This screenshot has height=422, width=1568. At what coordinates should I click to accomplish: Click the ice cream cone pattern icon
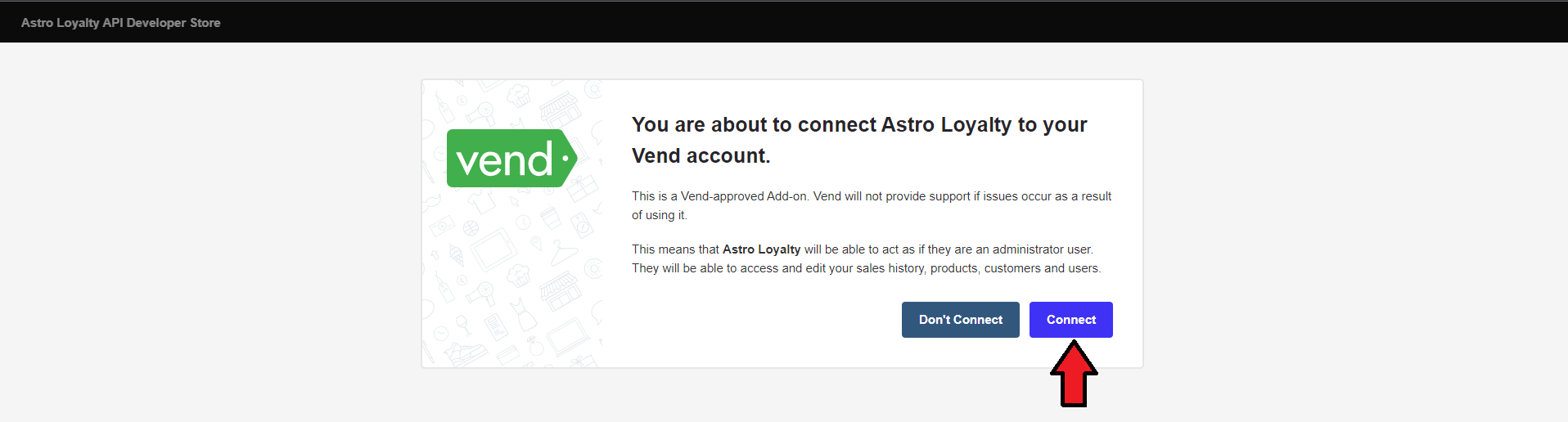pos(456,255)
